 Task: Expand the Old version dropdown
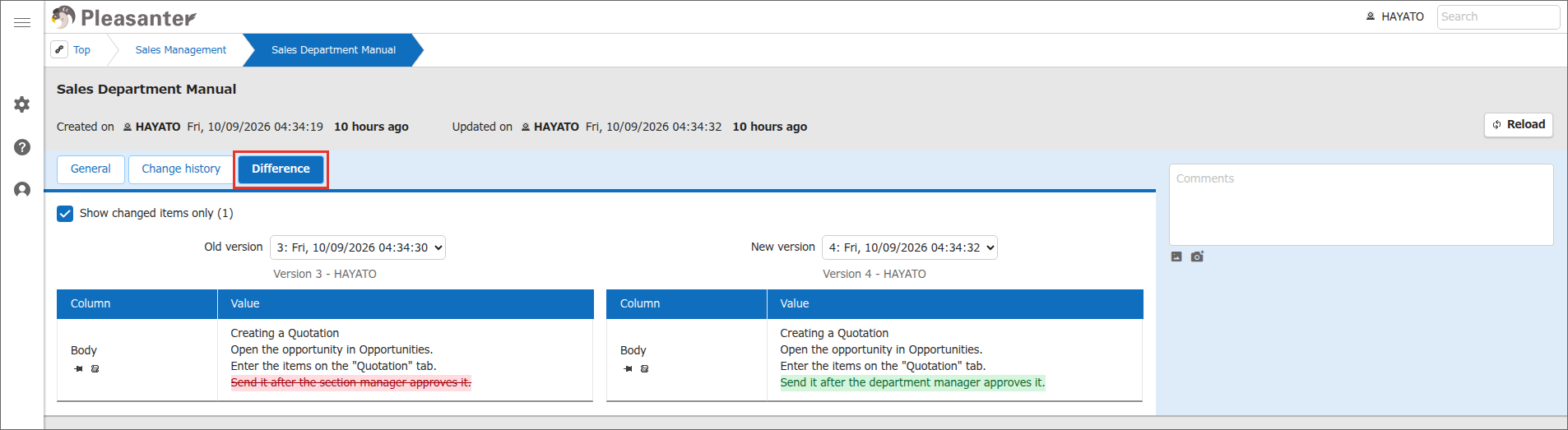358,247
